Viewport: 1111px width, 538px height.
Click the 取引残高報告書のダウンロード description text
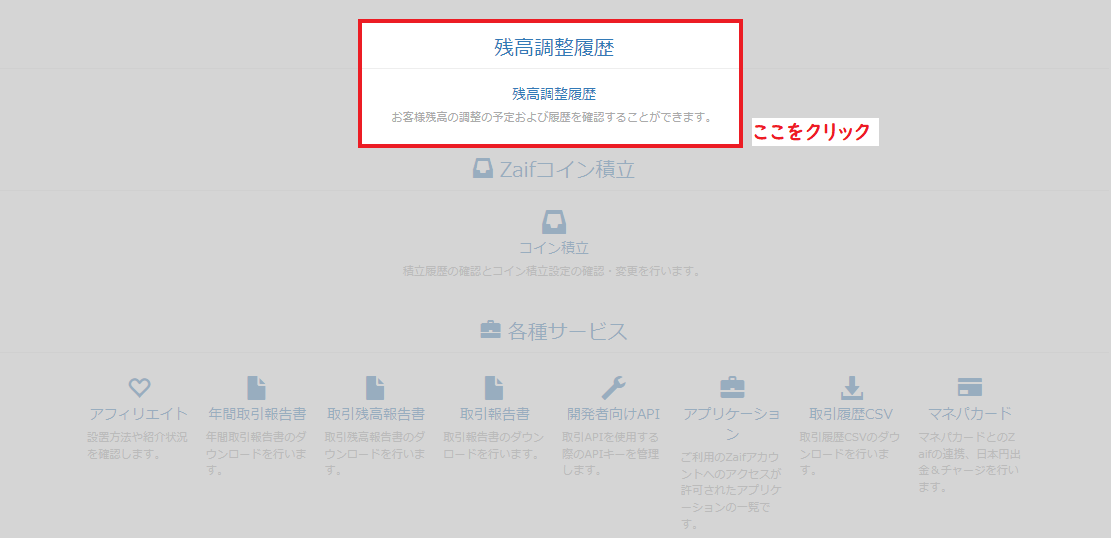376,453
